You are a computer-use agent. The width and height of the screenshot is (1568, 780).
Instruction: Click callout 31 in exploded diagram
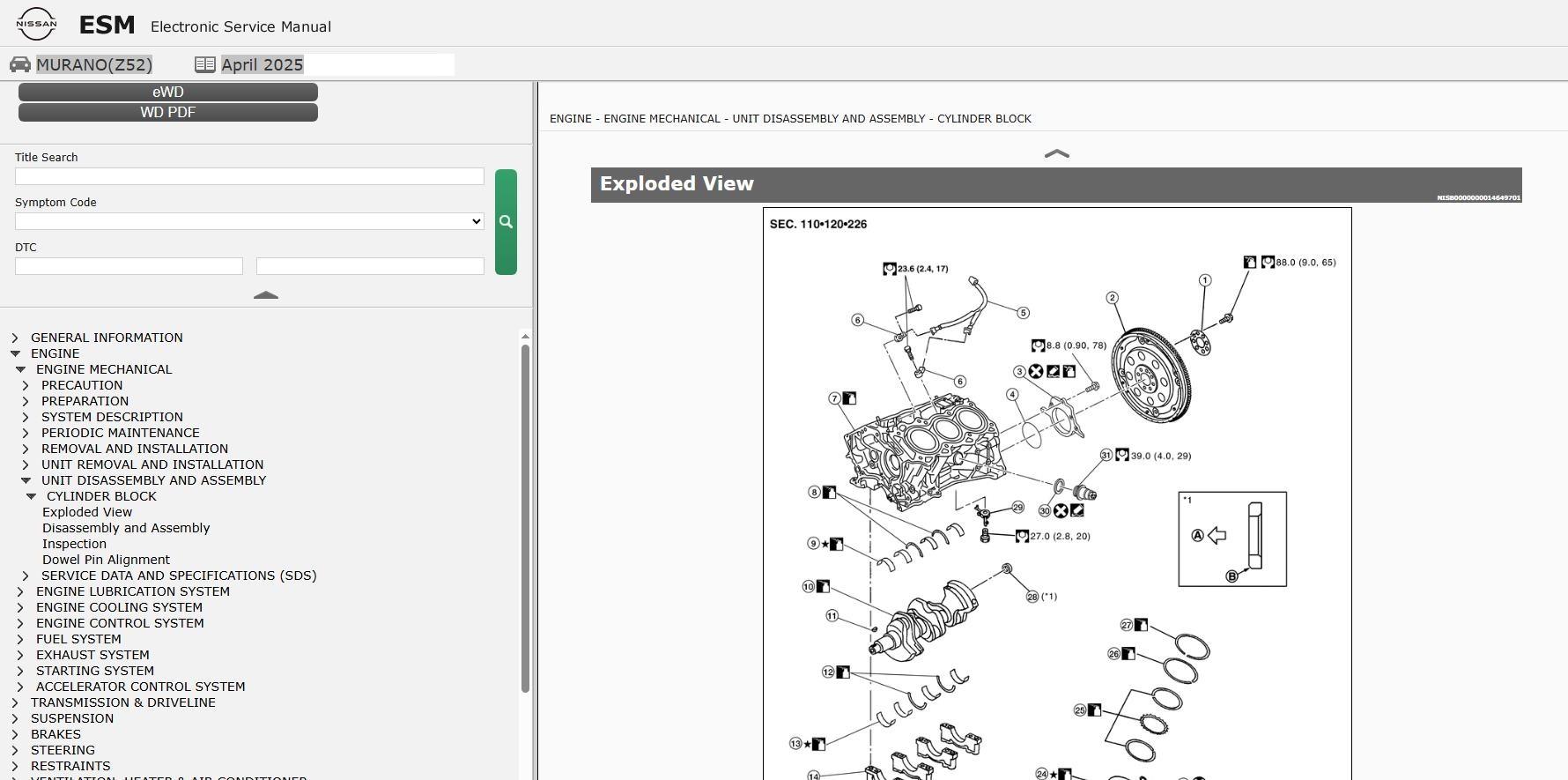[1106, 456]
